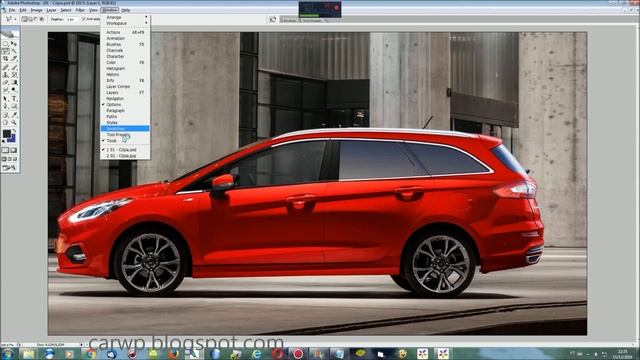Click Swatches in the Window menu
This screenshot has height=360, width=640.
[x=125, y=129]
